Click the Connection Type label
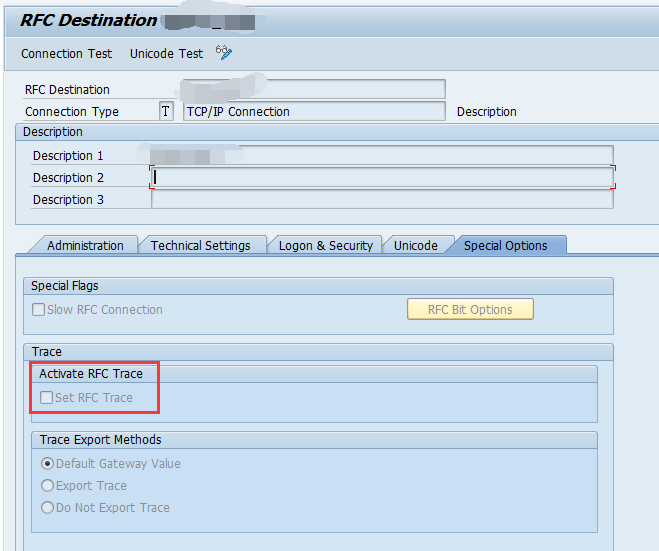The image size is (659, 551). pyautogui.click(x=72, y=112)
